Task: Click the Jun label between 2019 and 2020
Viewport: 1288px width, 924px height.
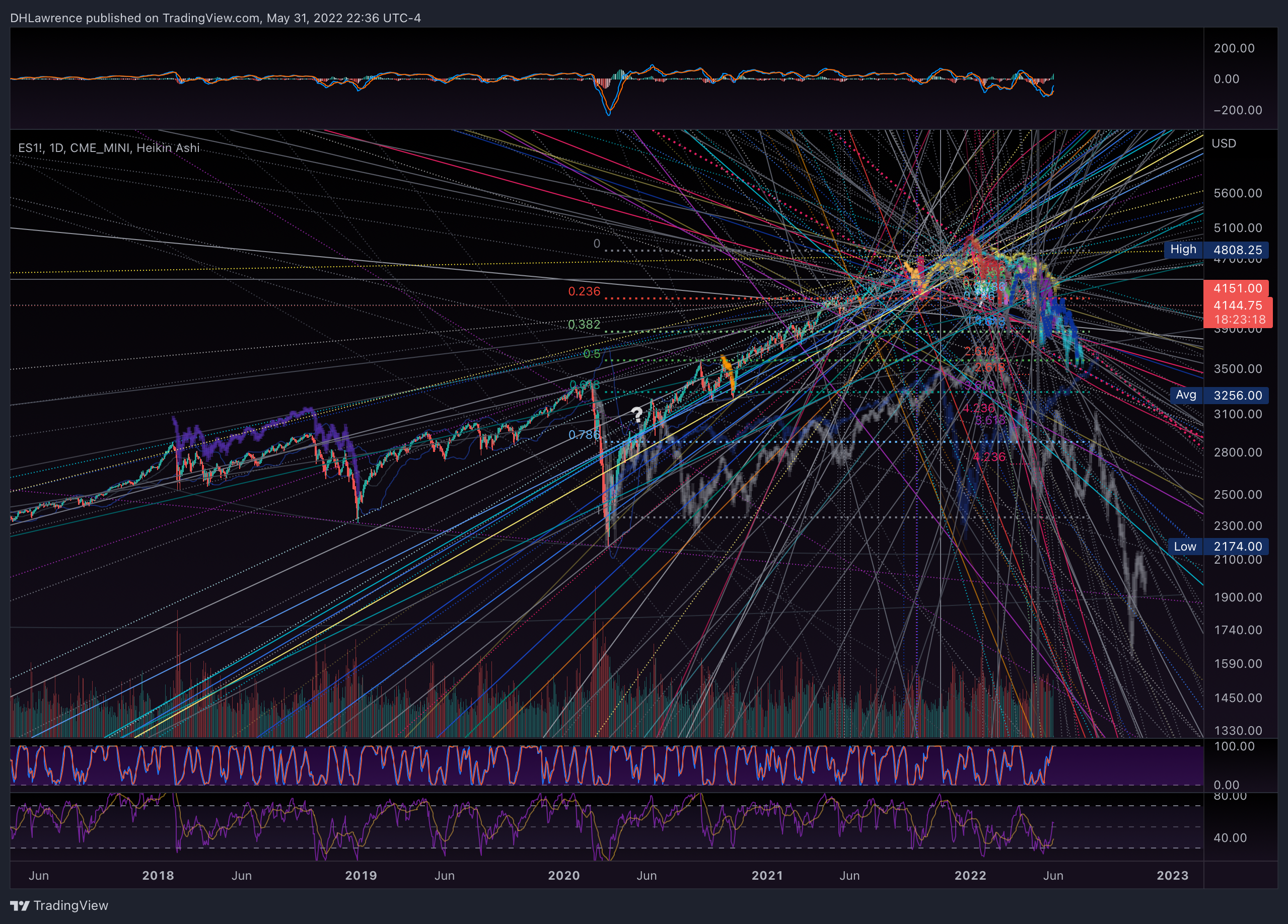Action: tap(444, 875)
